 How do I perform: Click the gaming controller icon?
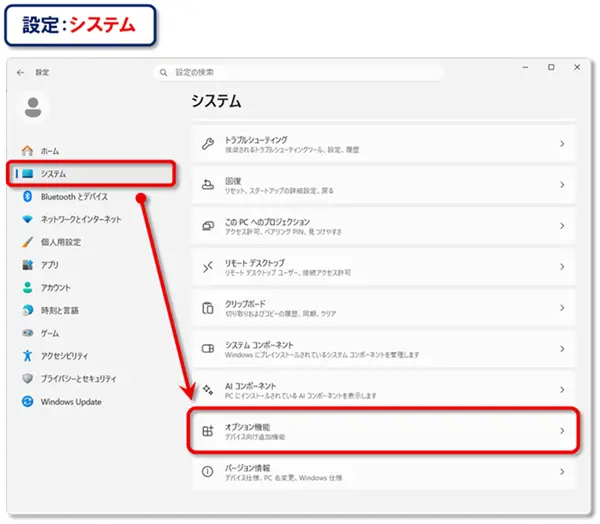click(x=28, y=333)
